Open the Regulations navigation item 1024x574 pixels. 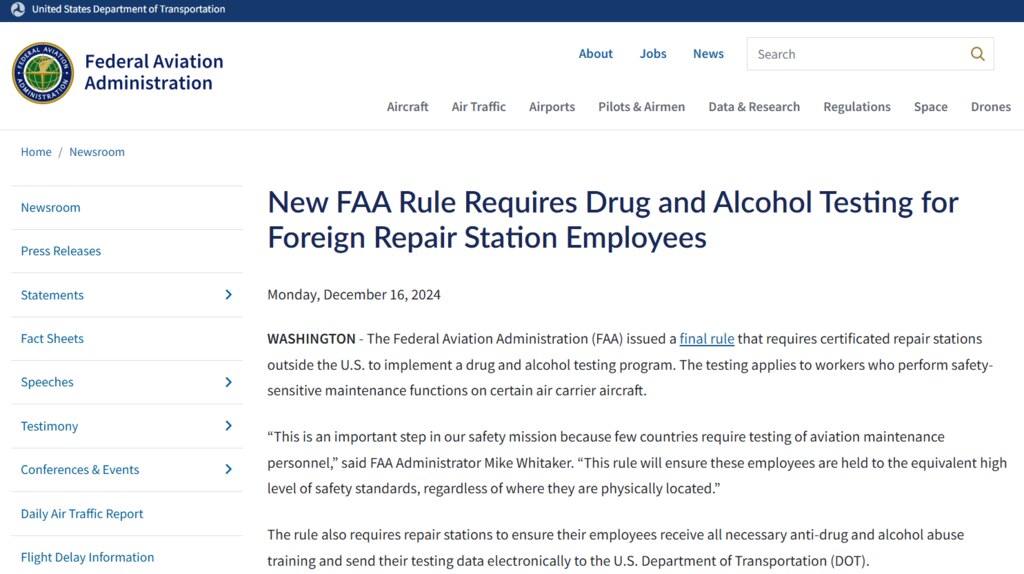[856, 106]
